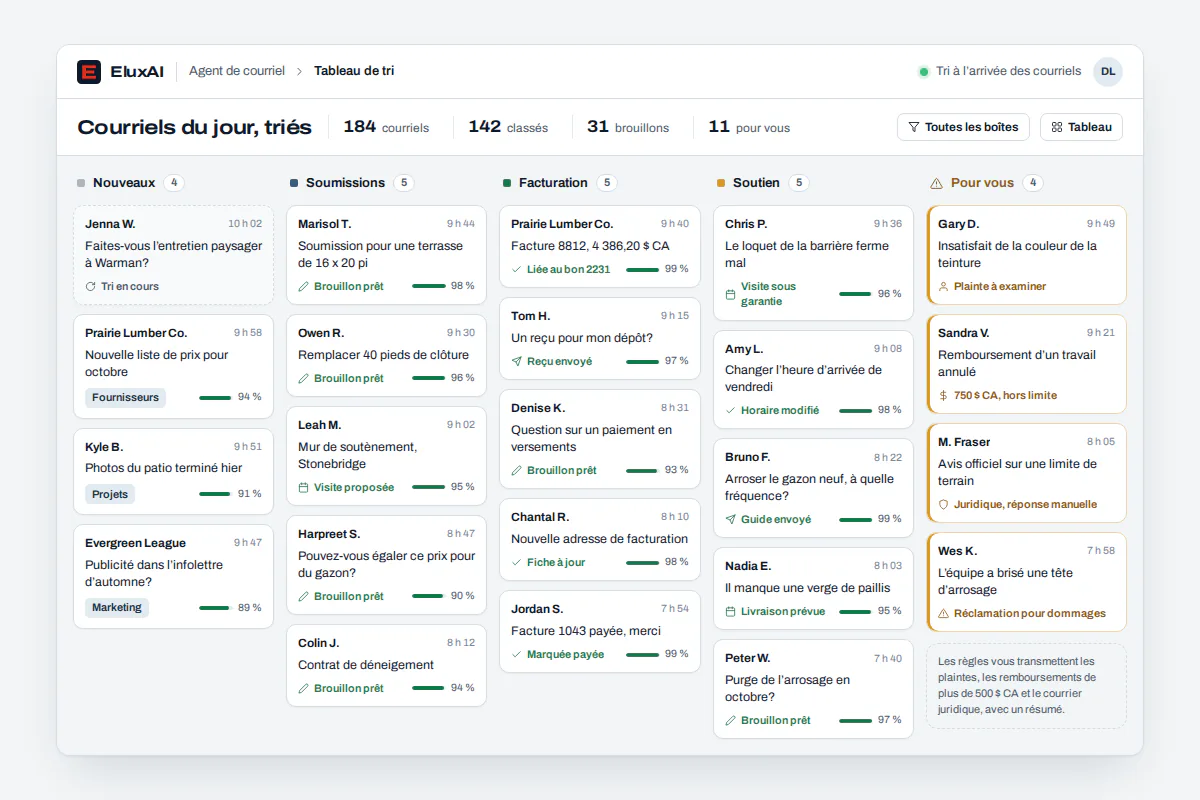1200x800 pixels.
Task: Click Plainte à examiner label
Action: (x=1000, y=286)
